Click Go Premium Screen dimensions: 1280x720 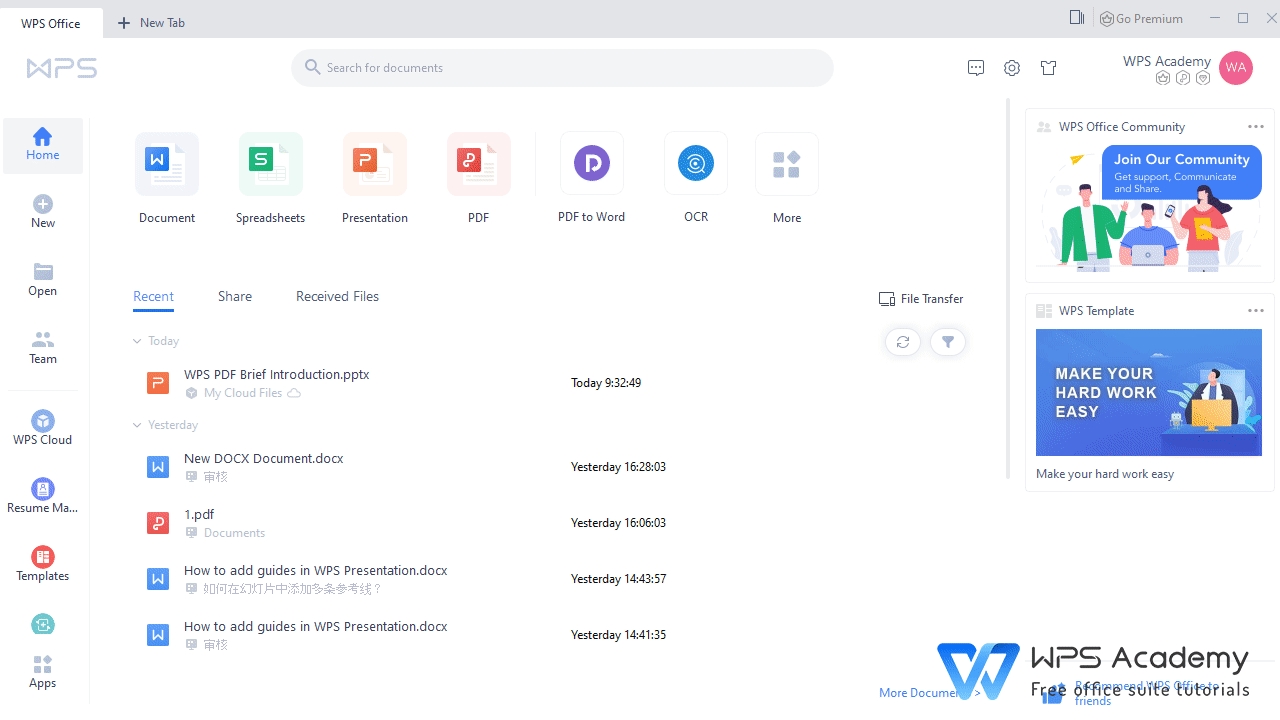click(x=1141, y=18)
